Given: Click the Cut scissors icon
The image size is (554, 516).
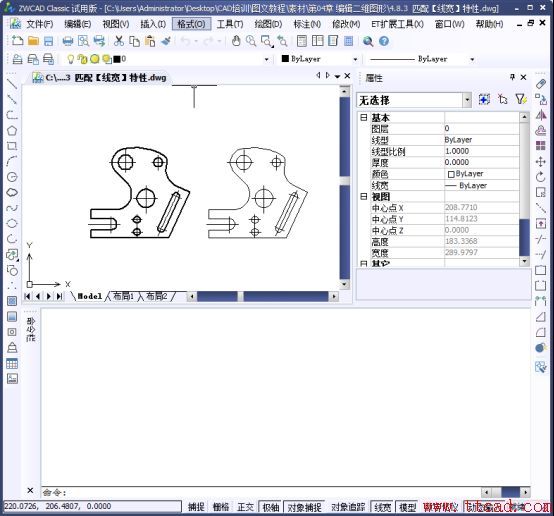Looking at the screenshot, I should (119, 41).
